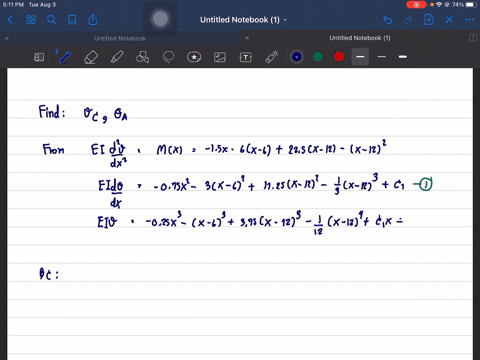Select the thickest stroke width

tap(403, 57)
